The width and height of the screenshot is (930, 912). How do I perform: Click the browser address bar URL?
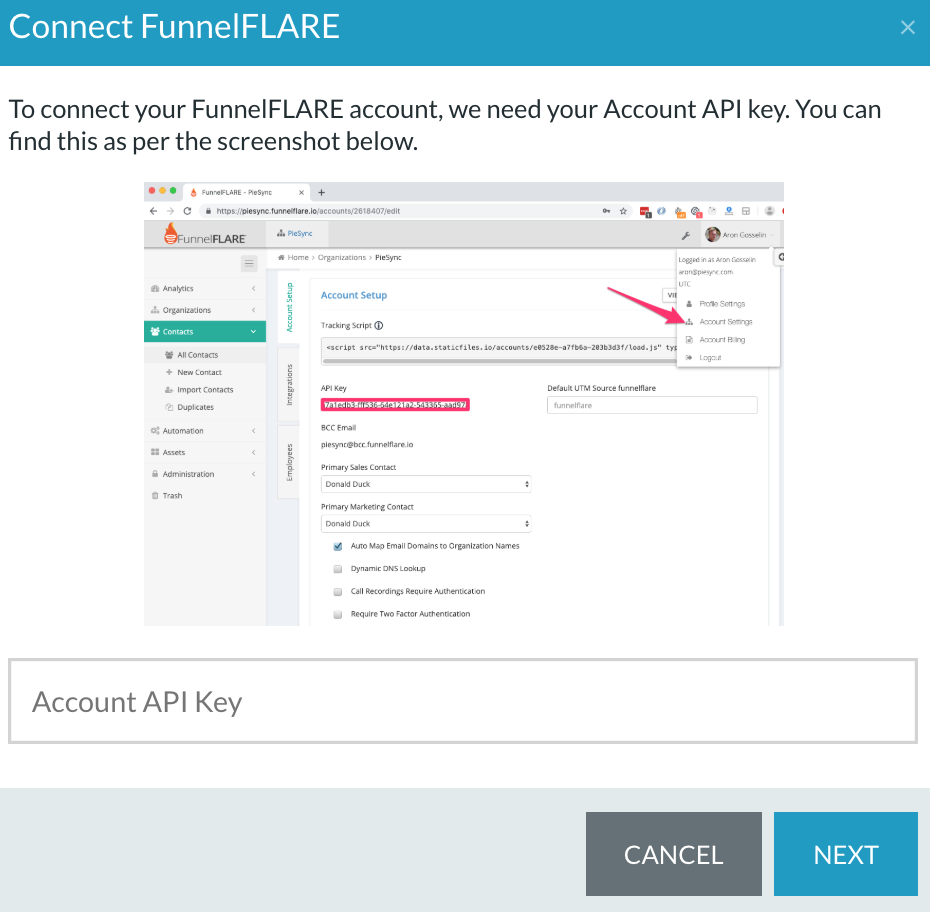tap(308, 211)
